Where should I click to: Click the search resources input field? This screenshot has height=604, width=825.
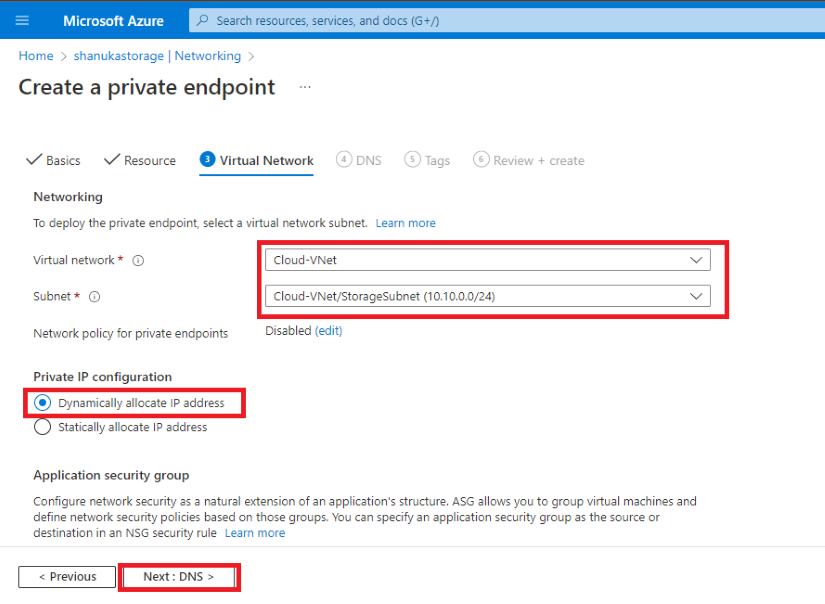(507, 21)
